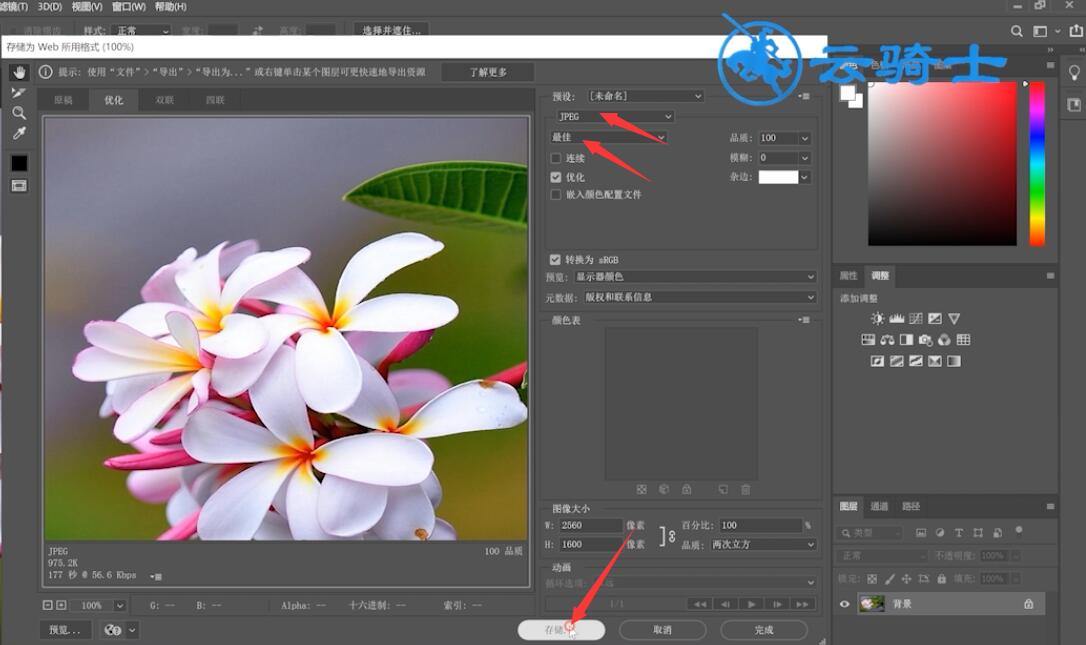Click the Photoshop search magnifier icon
This screenshot has width=1086, height=645.
[x=1016, y=31]
